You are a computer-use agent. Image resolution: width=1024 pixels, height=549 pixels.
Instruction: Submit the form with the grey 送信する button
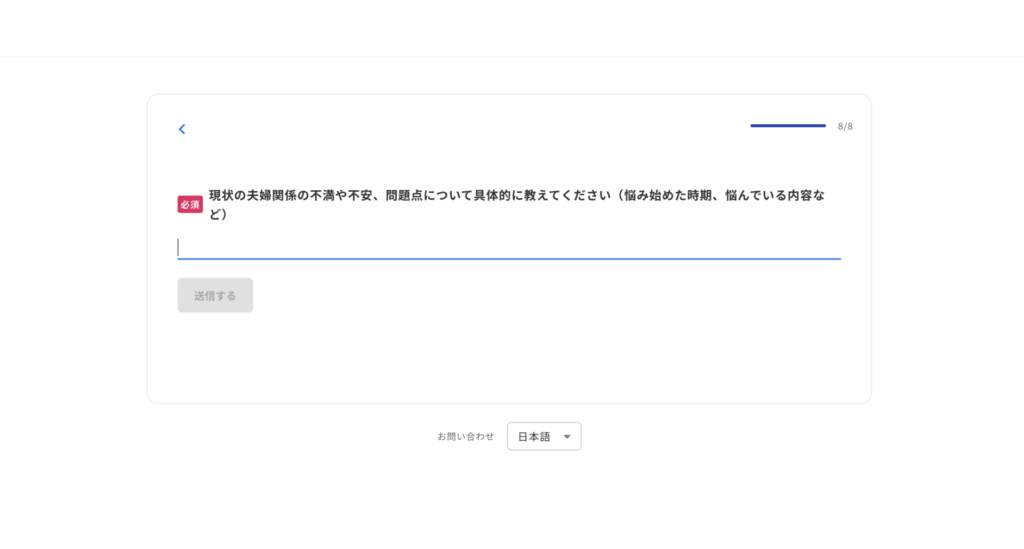pyautogui.click(x=216, y=296)
